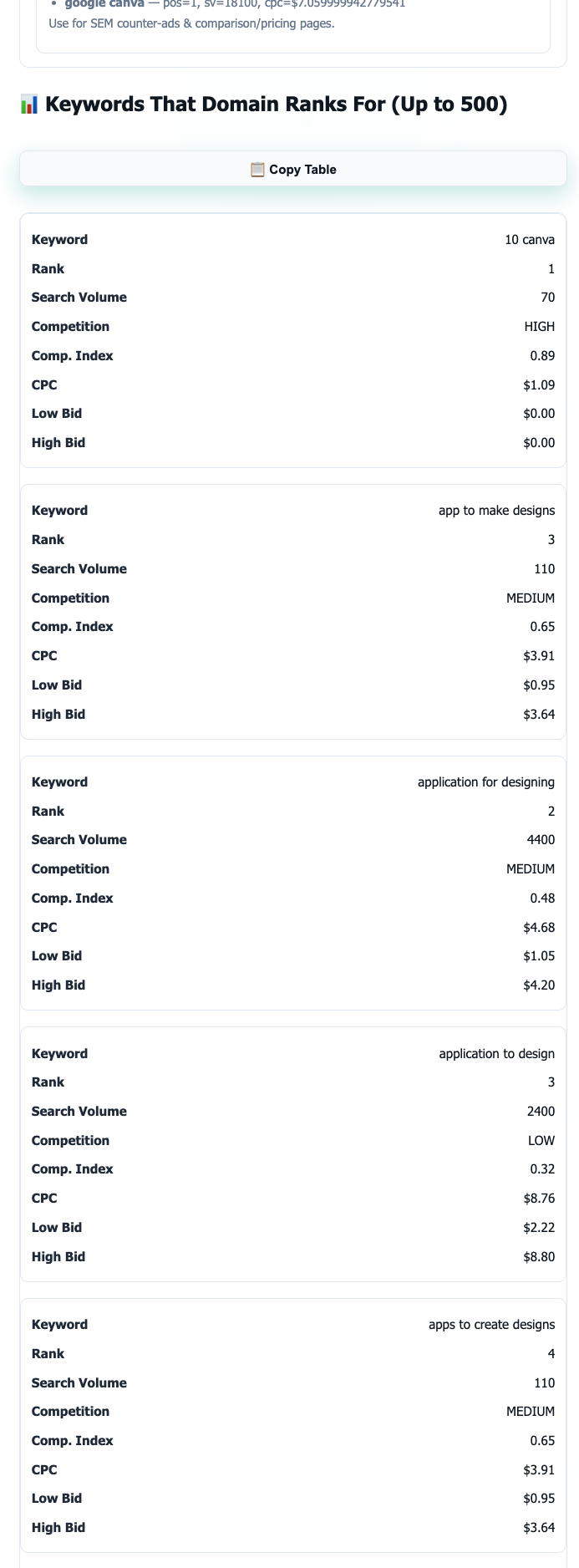579x1568 pixels.
Task: Click the "application for designing" keyword text
Action: 485,782
